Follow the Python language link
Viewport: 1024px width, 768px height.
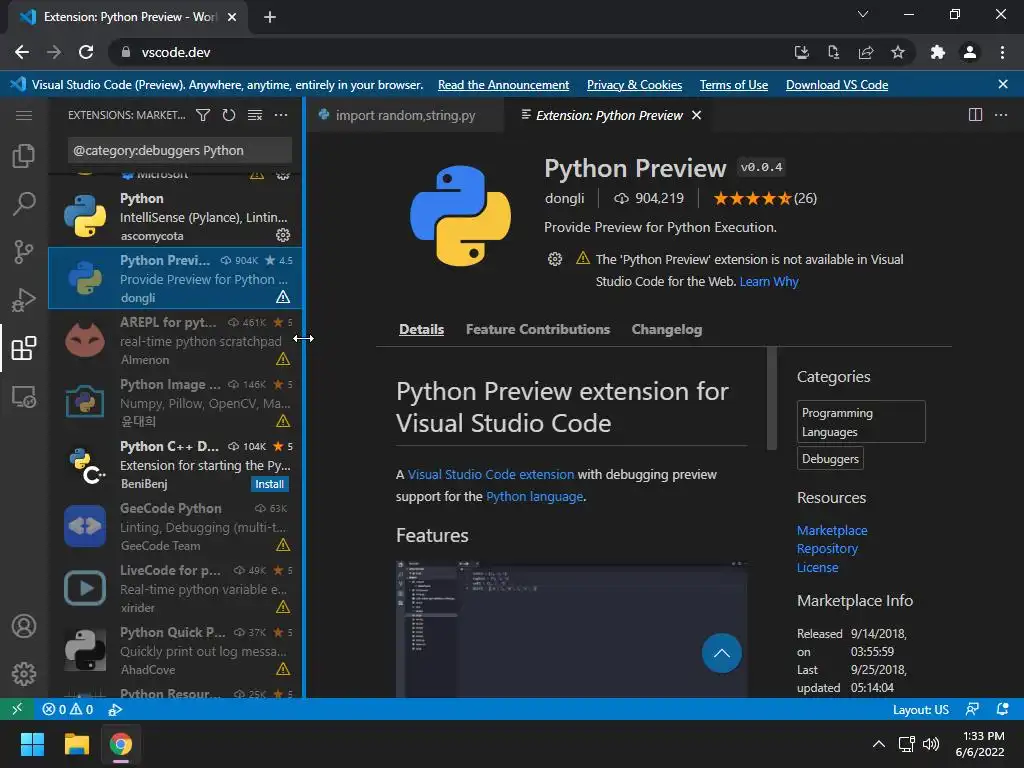click(x=534, y=497)
